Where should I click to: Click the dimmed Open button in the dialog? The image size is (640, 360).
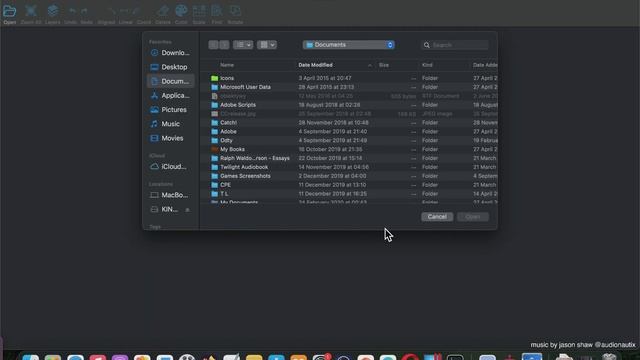473,217
